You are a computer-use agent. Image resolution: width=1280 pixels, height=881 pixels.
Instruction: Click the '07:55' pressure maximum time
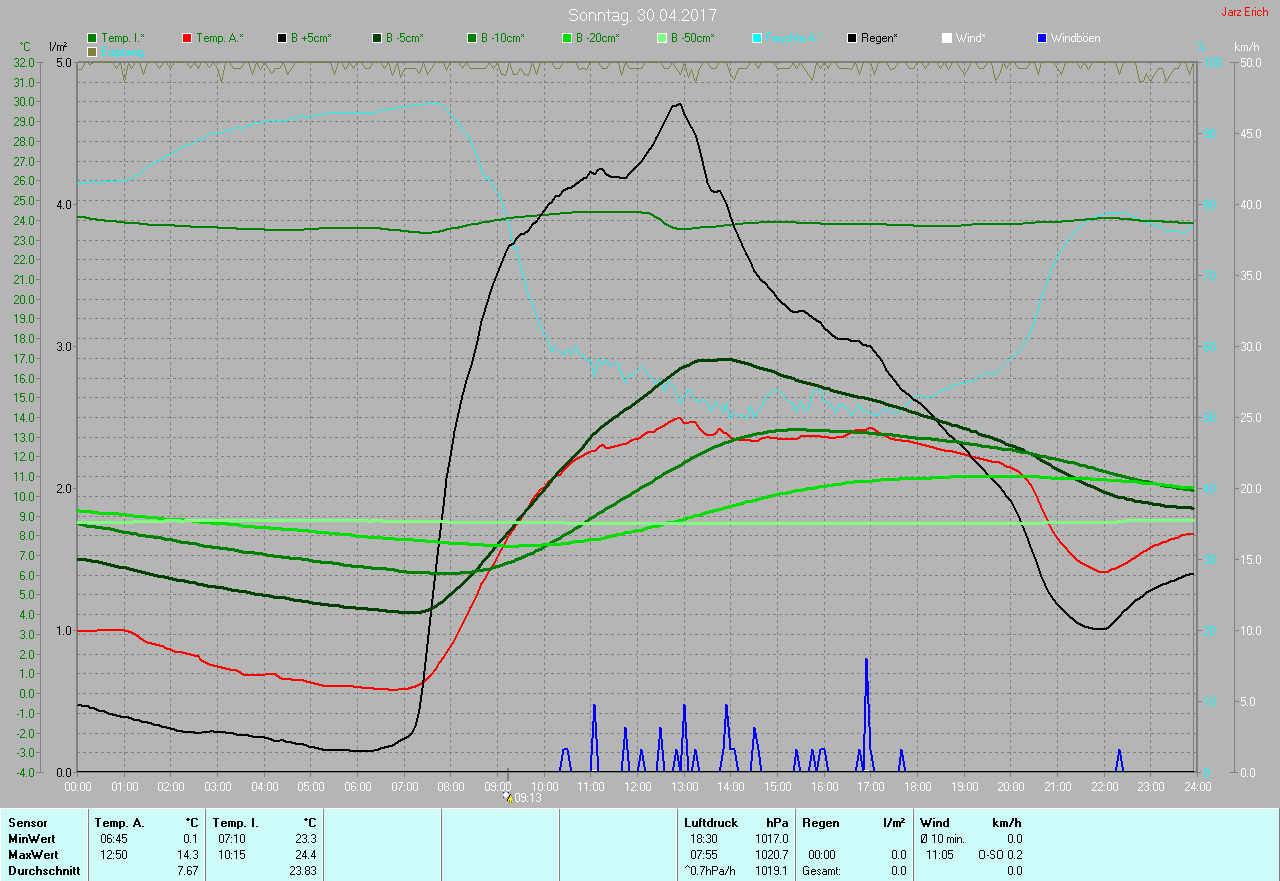click(x=704, y=855)
